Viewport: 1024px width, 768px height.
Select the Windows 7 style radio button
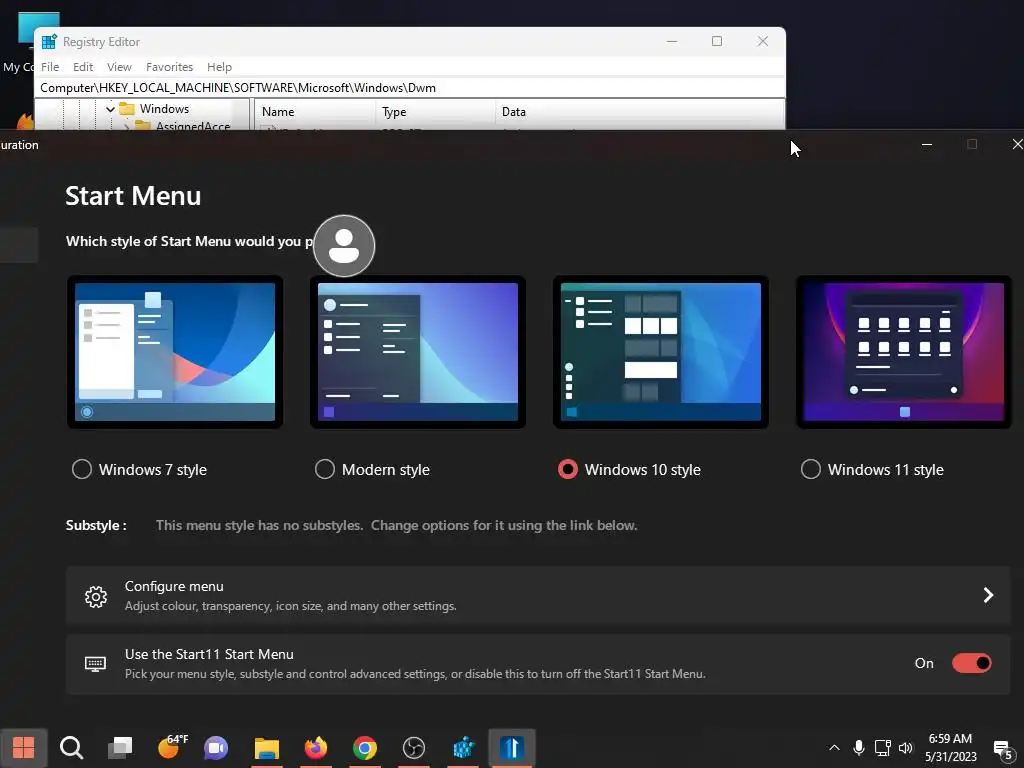pyautogui.click(x=82, y=469)
